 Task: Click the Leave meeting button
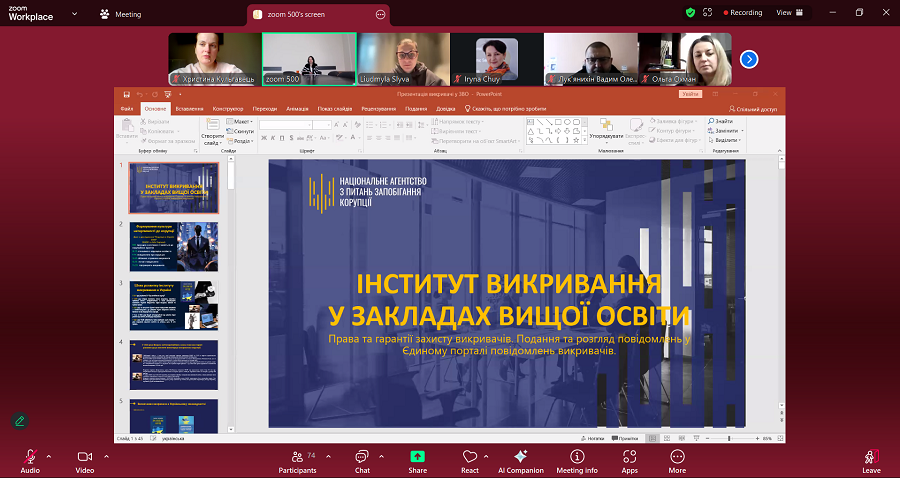(871, 462)
